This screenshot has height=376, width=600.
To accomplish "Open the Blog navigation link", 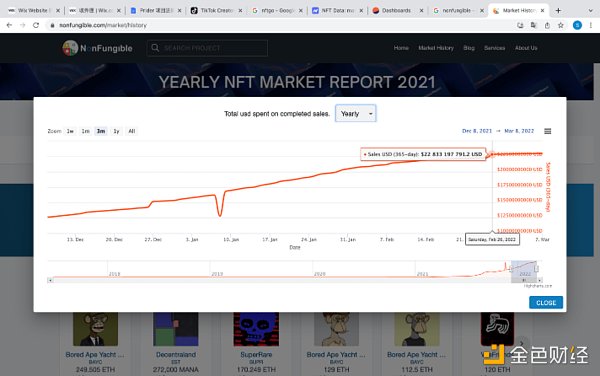I will (469, 48).
